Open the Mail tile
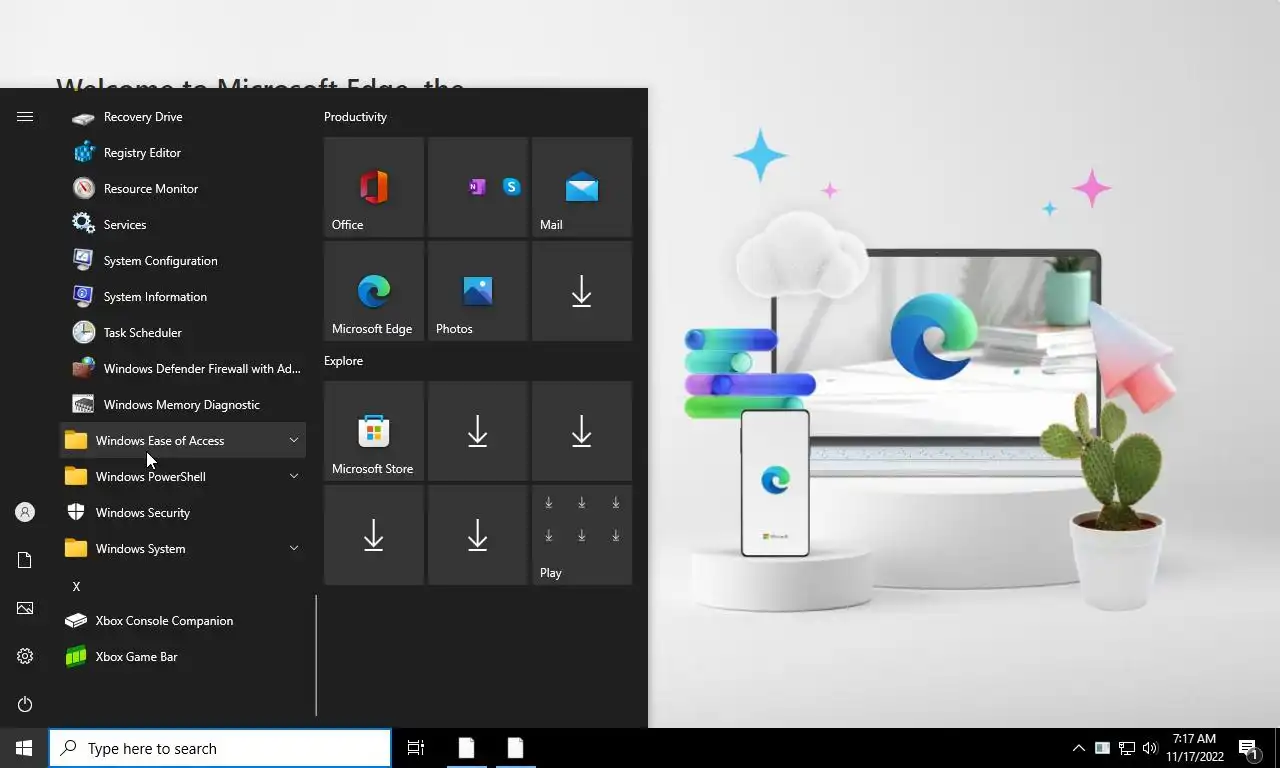The width and height of the screenshot is (1280, 768). pos(582,187)
